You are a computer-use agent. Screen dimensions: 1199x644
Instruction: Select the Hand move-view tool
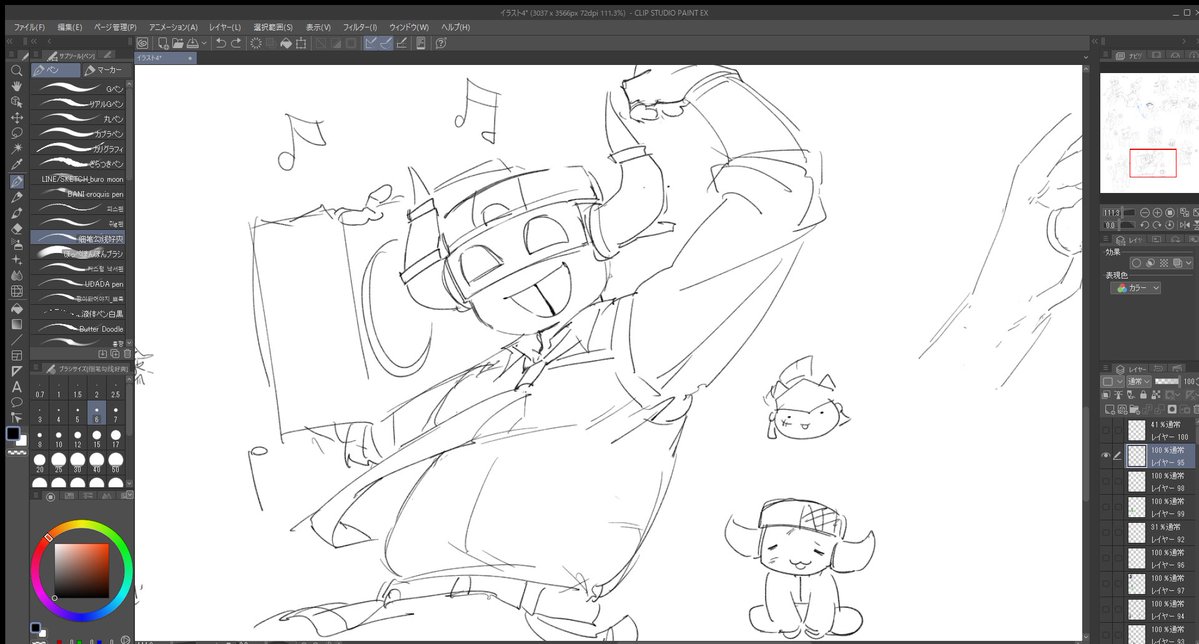coord(16,86)
